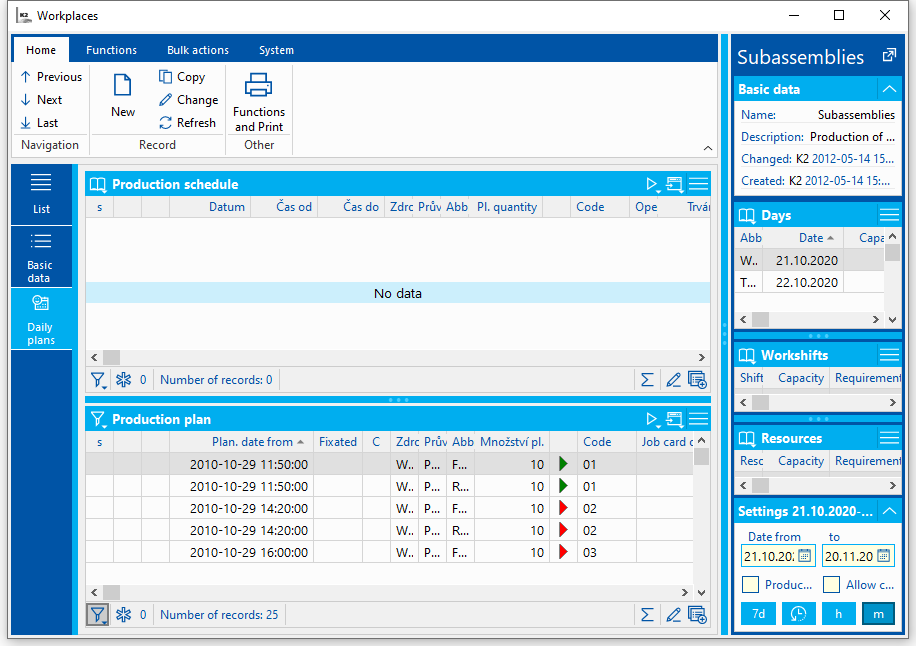Screen dimensions: 916x646
Task: Go to Next record
Action: [x=41, y=100]
